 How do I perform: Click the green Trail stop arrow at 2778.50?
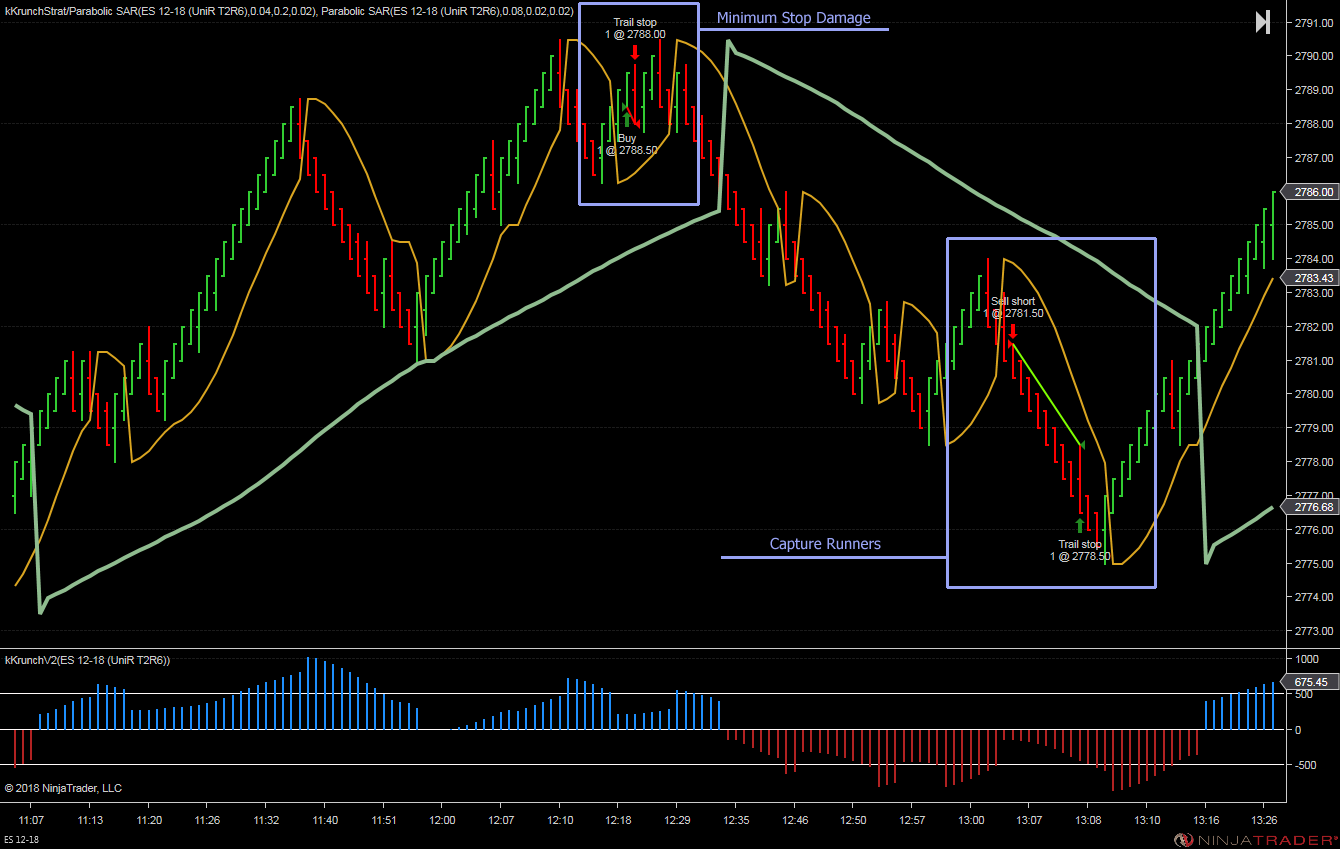(x=1080, y=525)
